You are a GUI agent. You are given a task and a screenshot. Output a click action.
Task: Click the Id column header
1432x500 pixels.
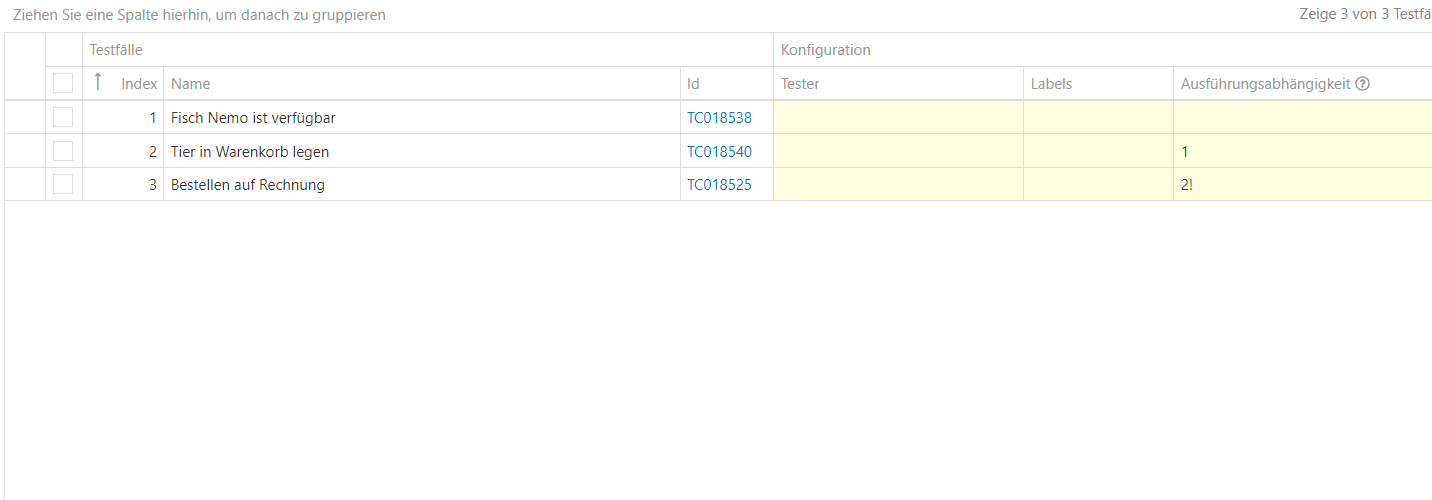click(693, 84)
